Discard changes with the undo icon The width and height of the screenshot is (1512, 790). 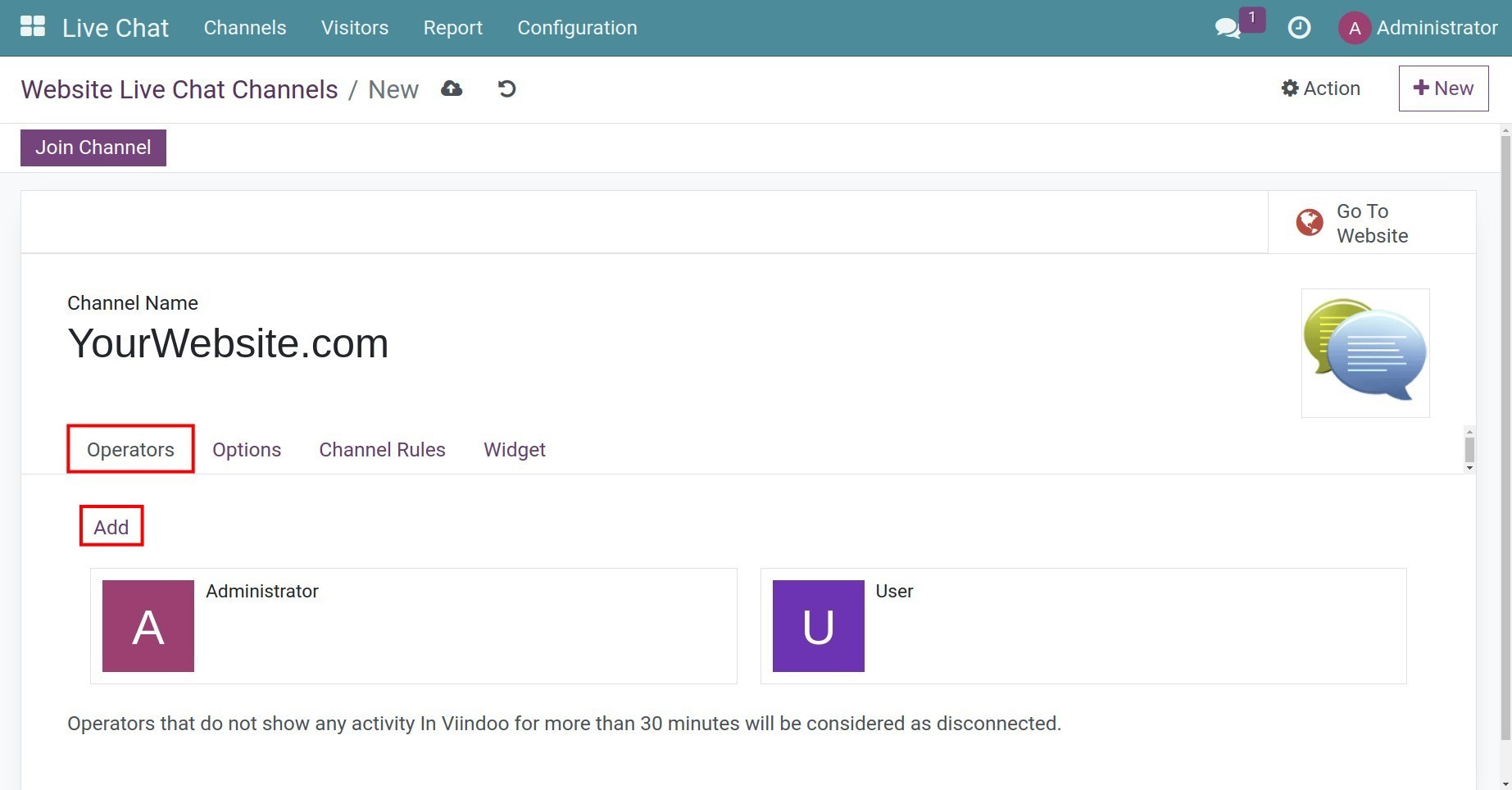click(506, 89)
